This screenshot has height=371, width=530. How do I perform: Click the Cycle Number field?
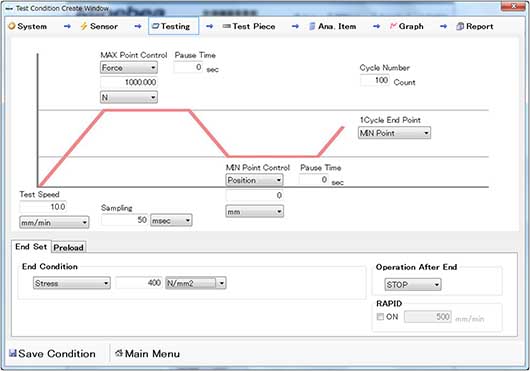375,80
